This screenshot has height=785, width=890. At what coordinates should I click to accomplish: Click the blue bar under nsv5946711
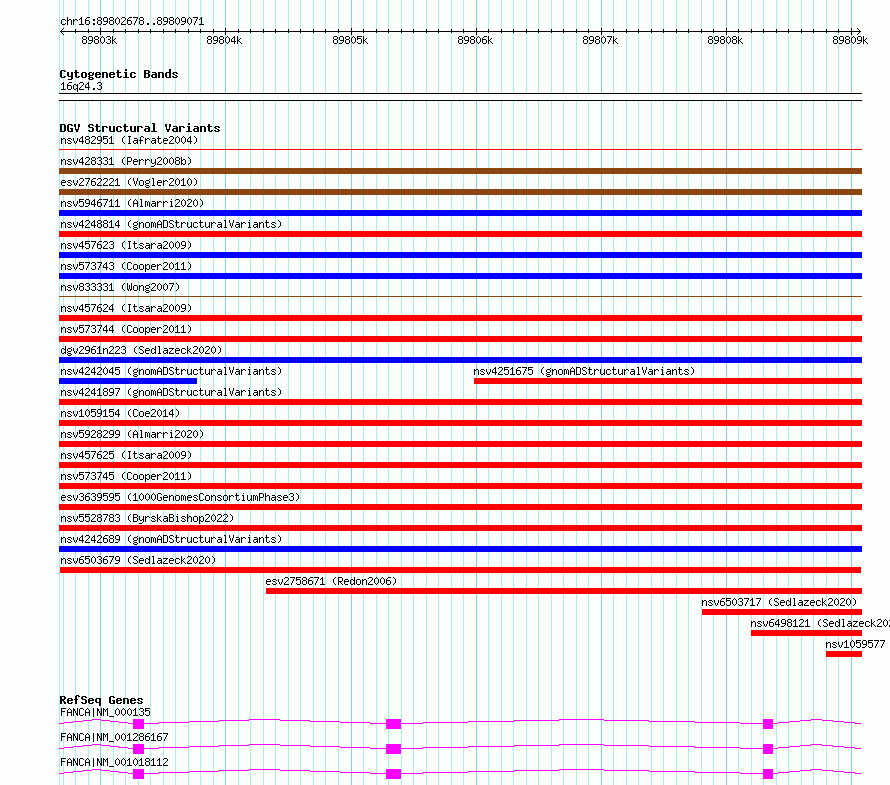(460, 213)
